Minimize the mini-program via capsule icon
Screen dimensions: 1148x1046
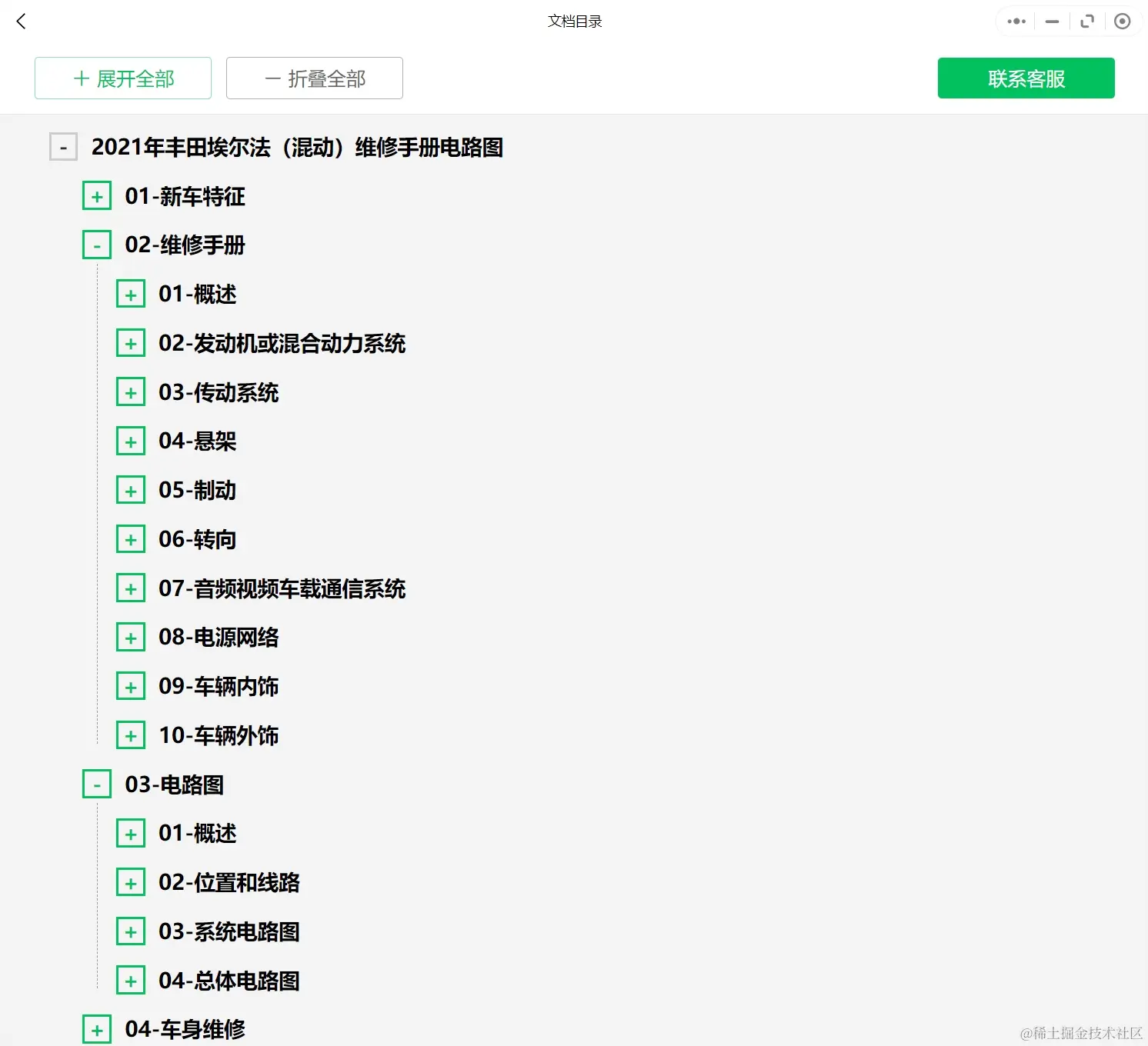pyautogui.click(x=1051, y=21)
